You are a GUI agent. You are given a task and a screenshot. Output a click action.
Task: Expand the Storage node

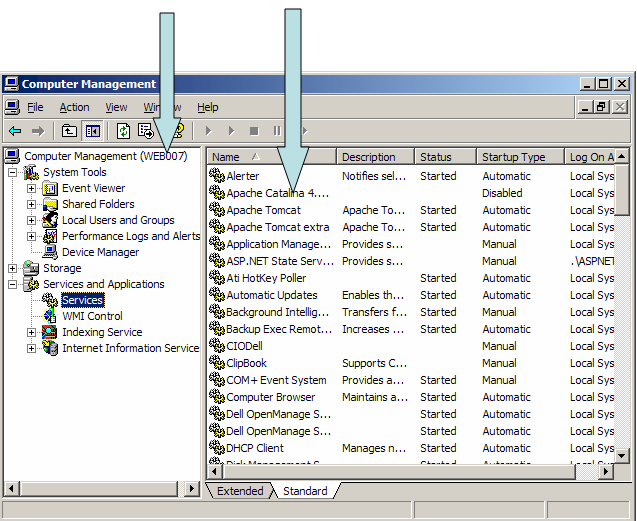click(13, 268)
